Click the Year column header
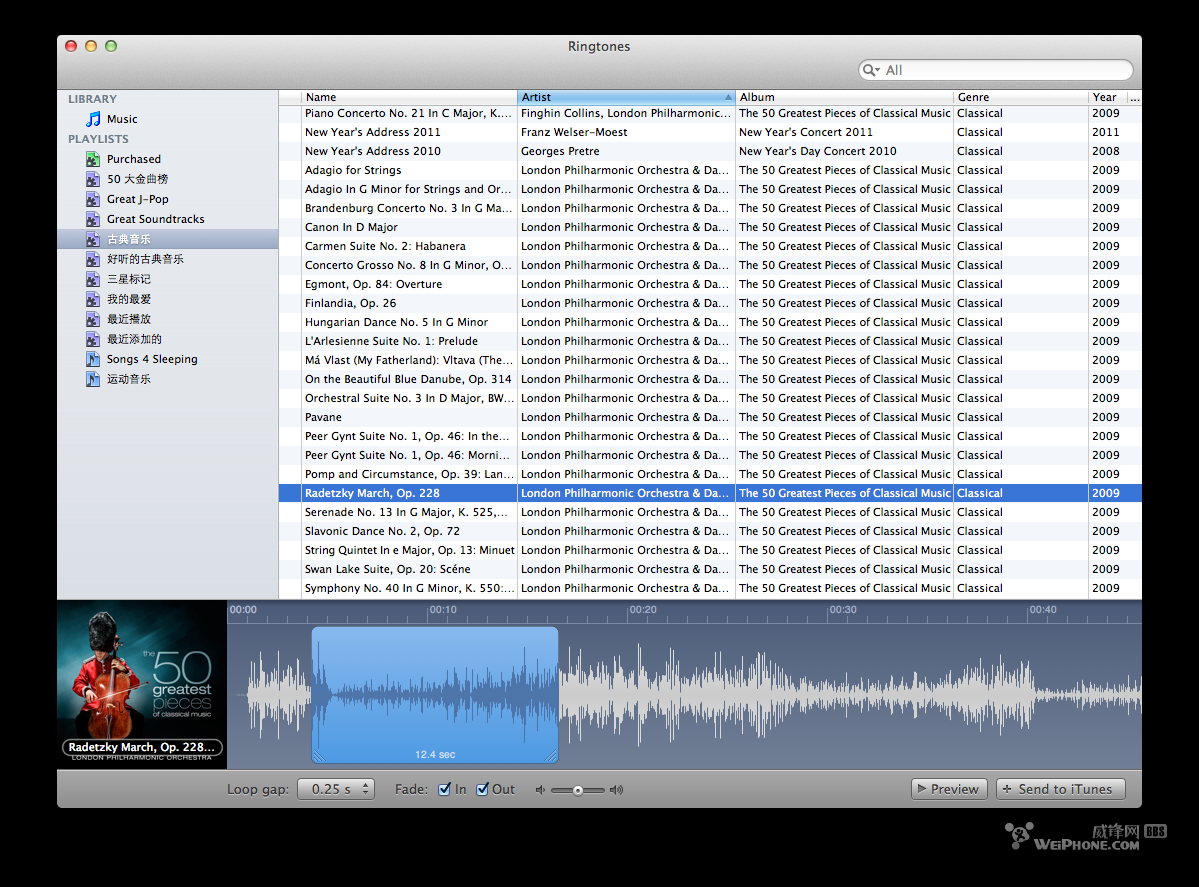The image size is (1199, 887). (1107, 97)
